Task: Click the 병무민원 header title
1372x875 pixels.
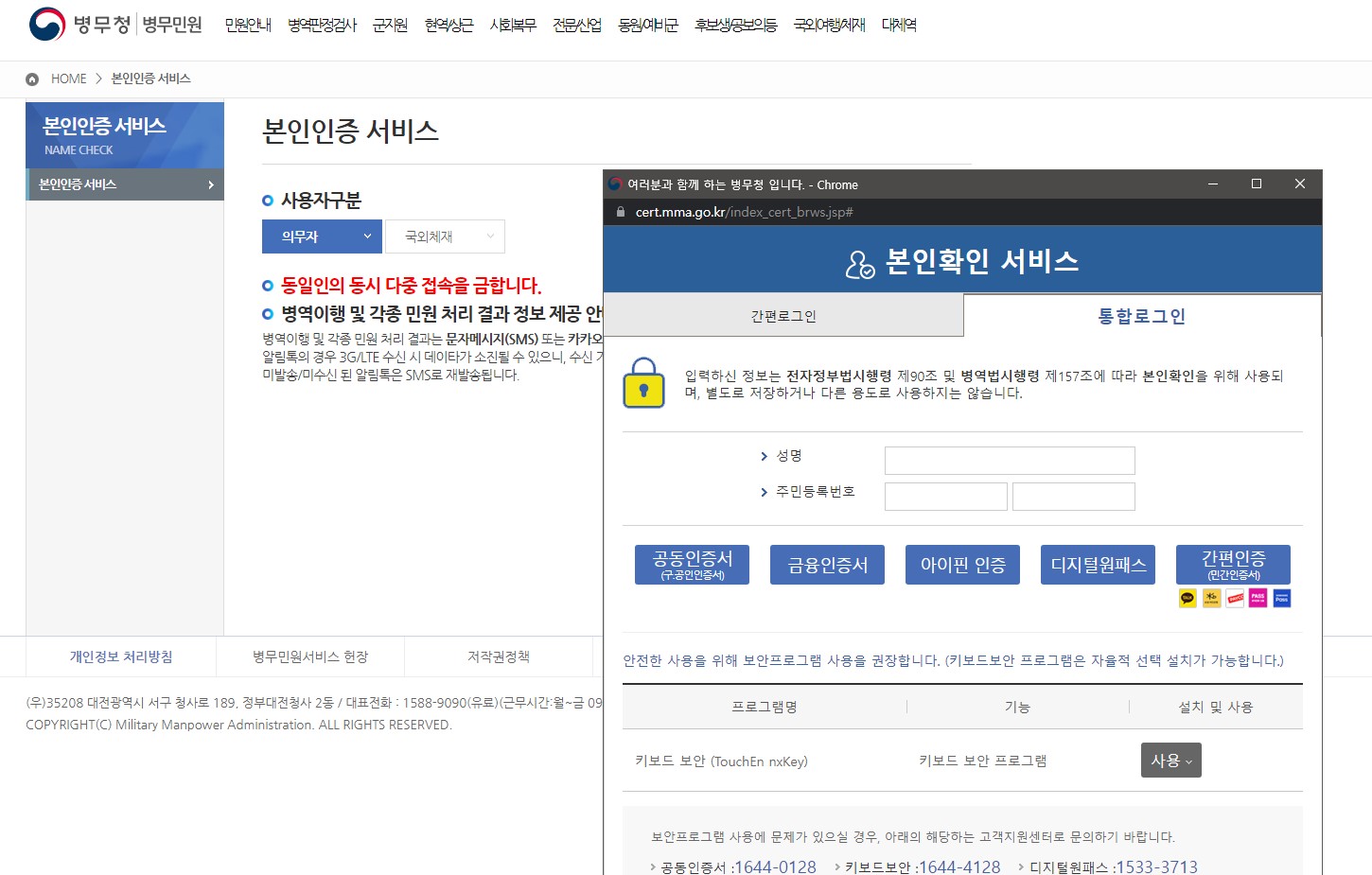Action: [x=172, y=25]
